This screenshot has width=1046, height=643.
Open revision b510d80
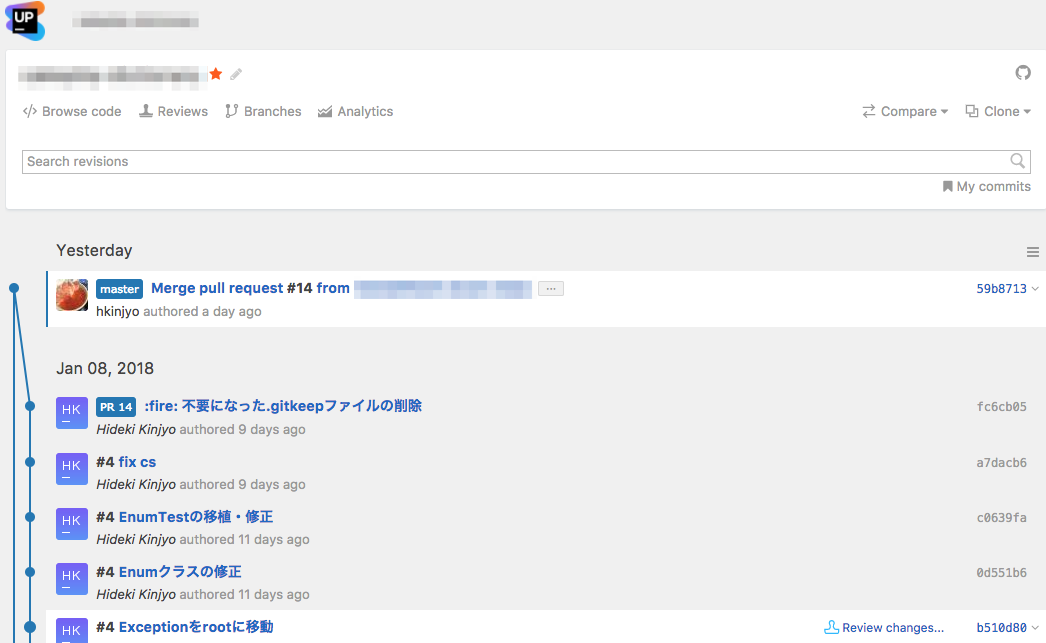[x=1001, y=628]
